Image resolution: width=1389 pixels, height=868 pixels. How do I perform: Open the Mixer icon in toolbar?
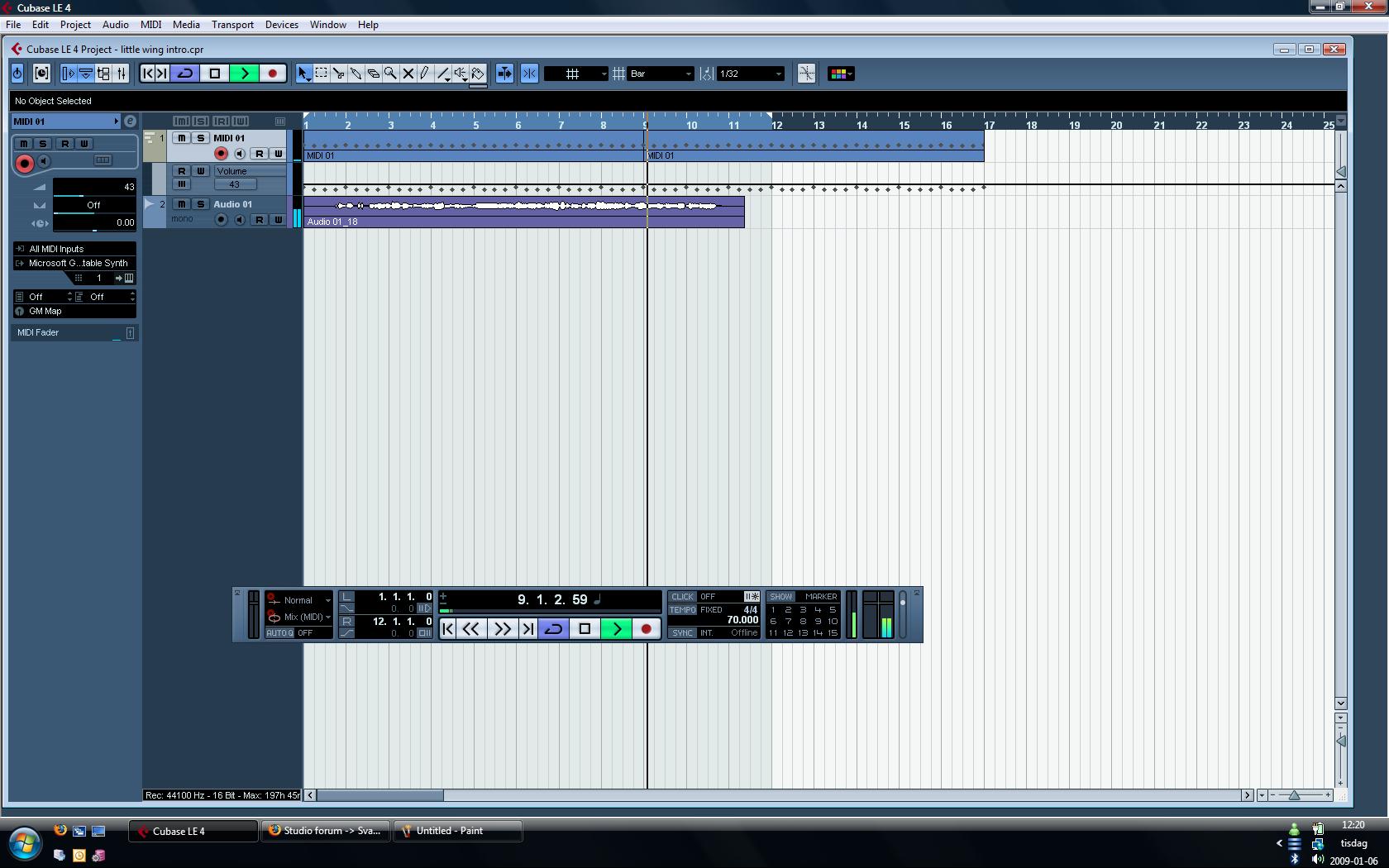pyautogui.click(x=121, y=74)
